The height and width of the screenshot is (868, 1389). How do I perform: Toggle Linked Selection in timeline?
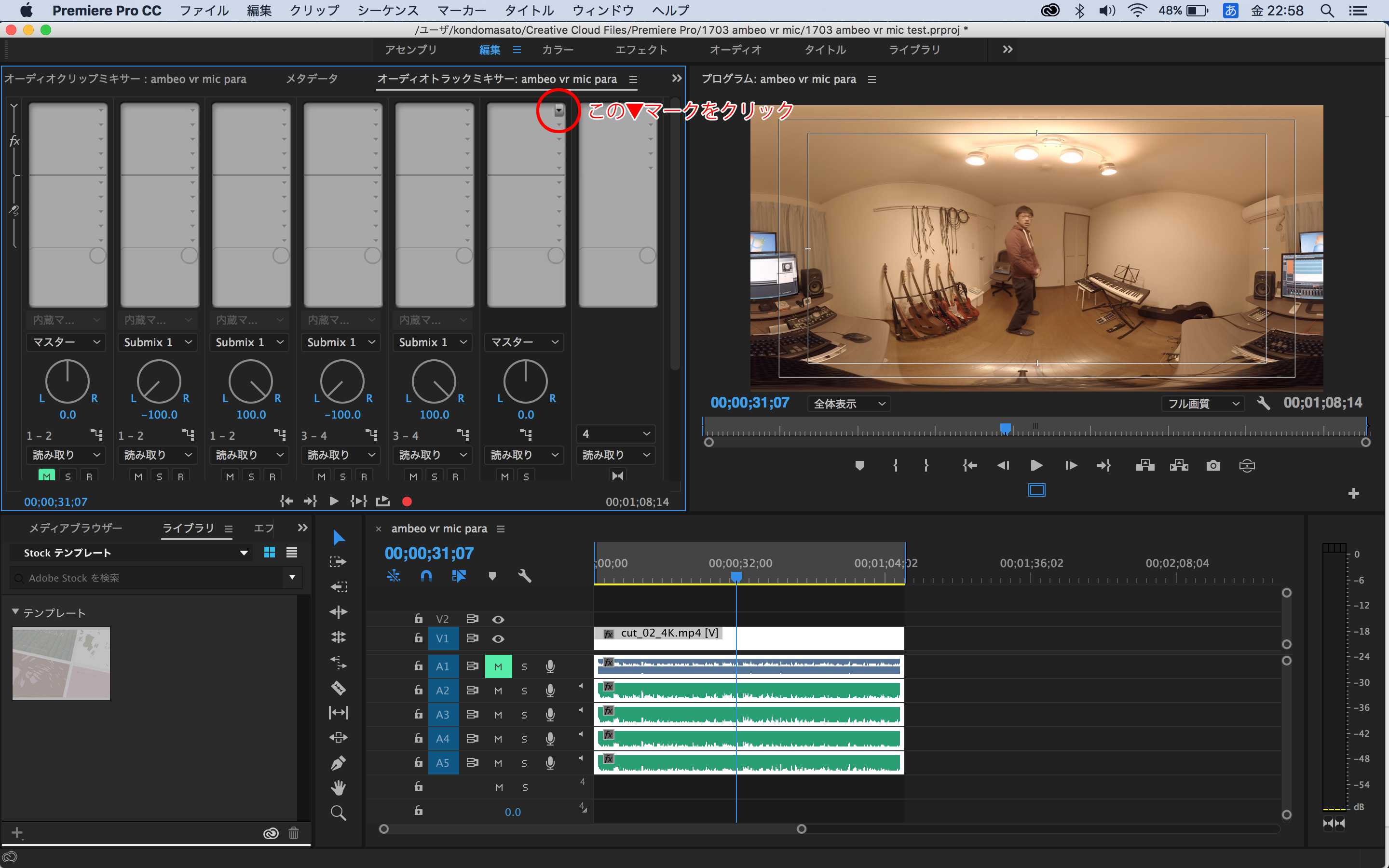coord(459,576)
